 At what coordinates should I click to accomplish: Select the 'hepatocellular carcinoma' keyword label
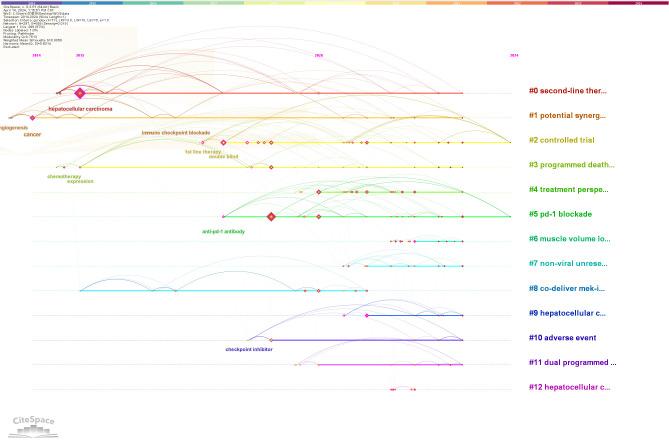tap(80, 109)
